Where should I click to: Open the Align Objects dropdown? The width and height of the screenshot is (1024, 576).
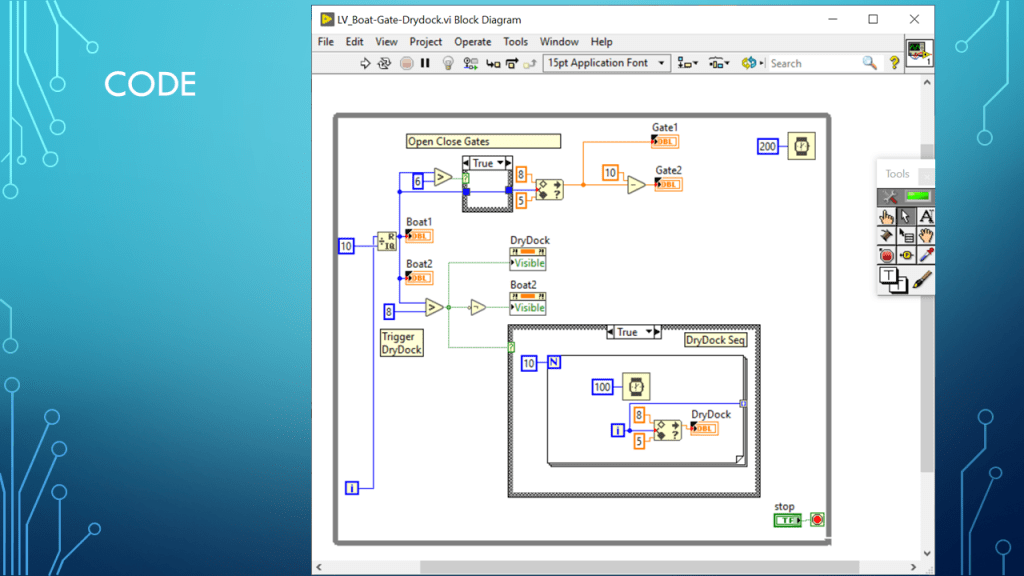coord(687,63)
